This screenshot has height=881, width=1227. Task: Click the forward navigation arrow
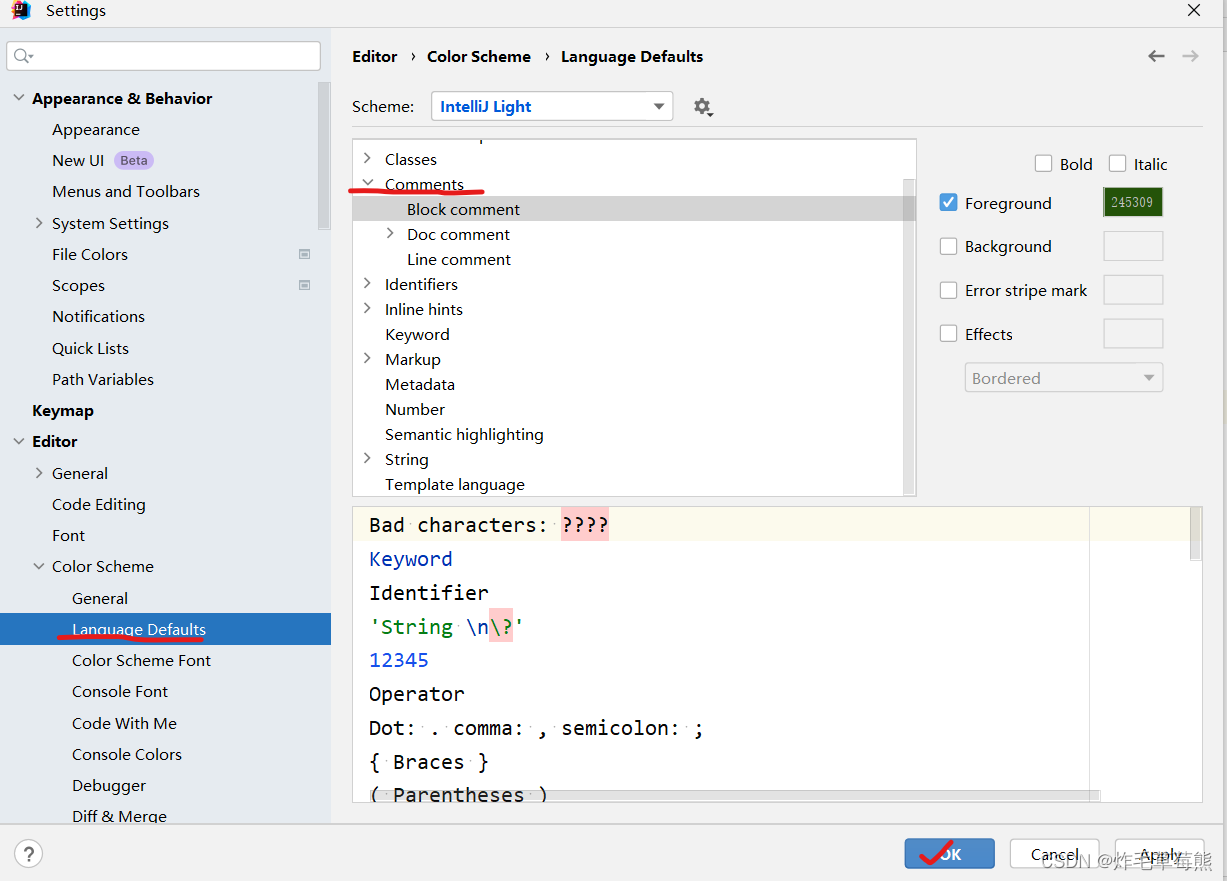click(1190, 56)
